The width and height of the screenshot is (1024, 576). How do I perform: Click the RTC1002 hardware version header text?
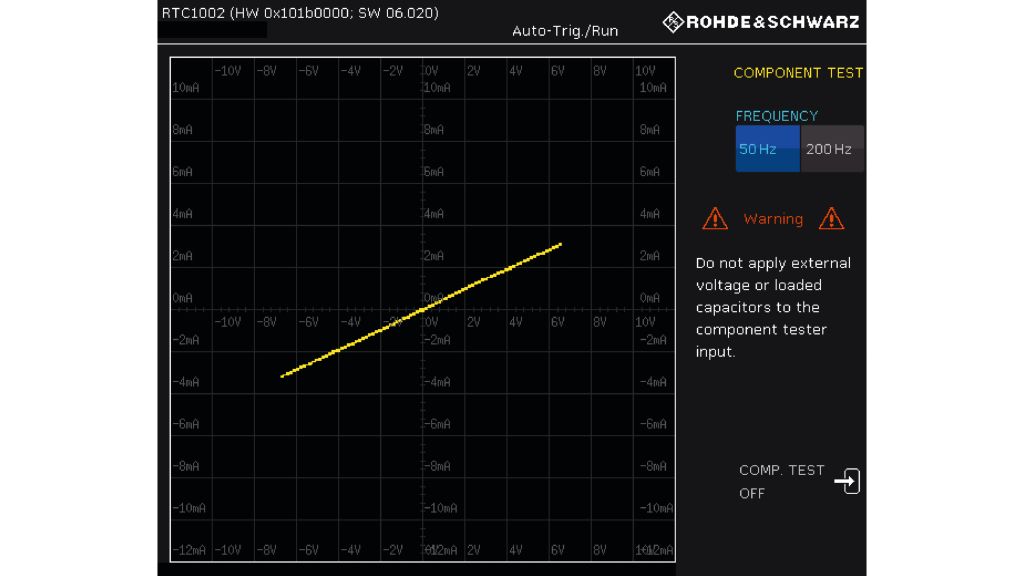click(x=300, y=13)
